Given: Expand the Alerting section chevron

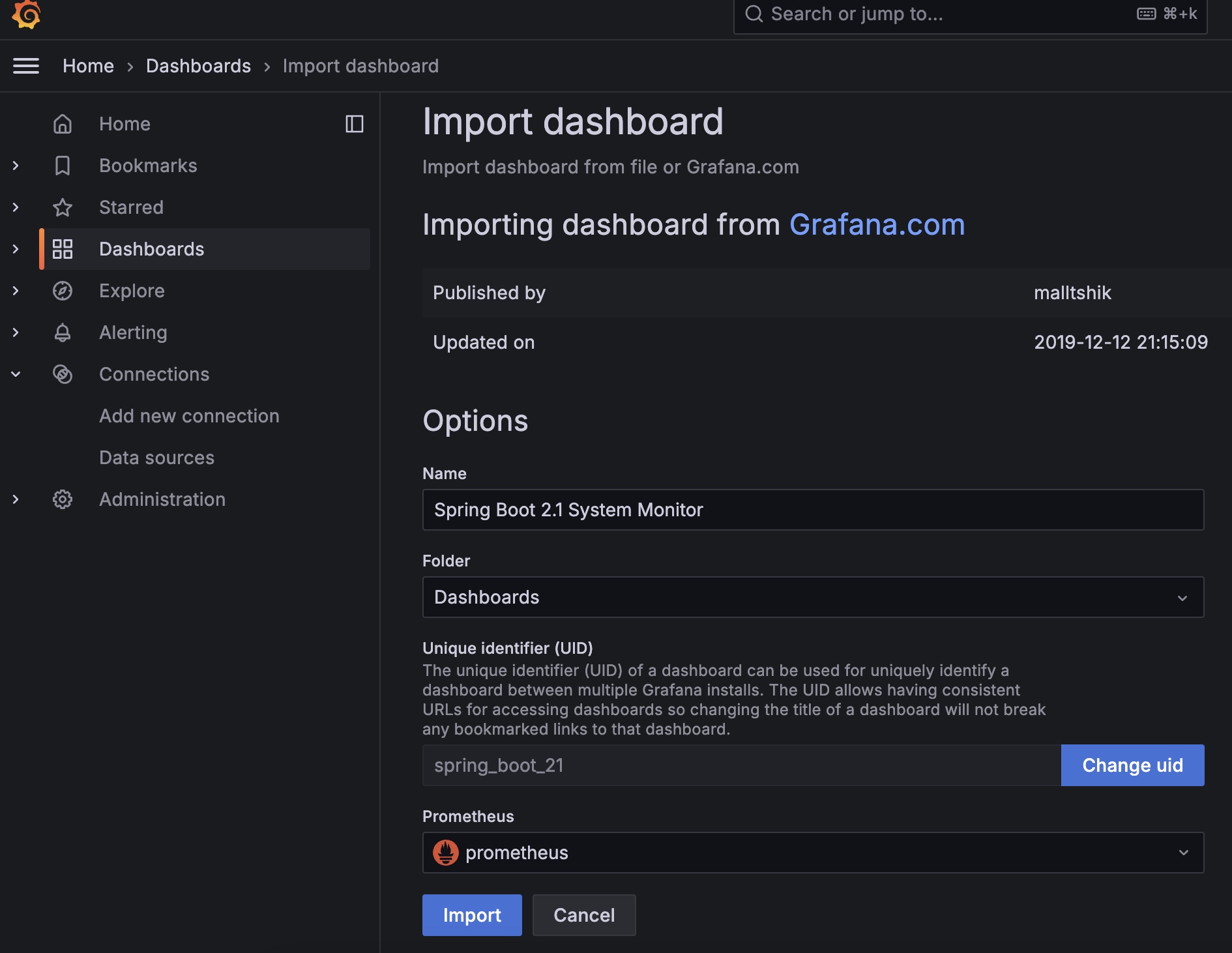Looking at the screenshot, I should point(16,332).
